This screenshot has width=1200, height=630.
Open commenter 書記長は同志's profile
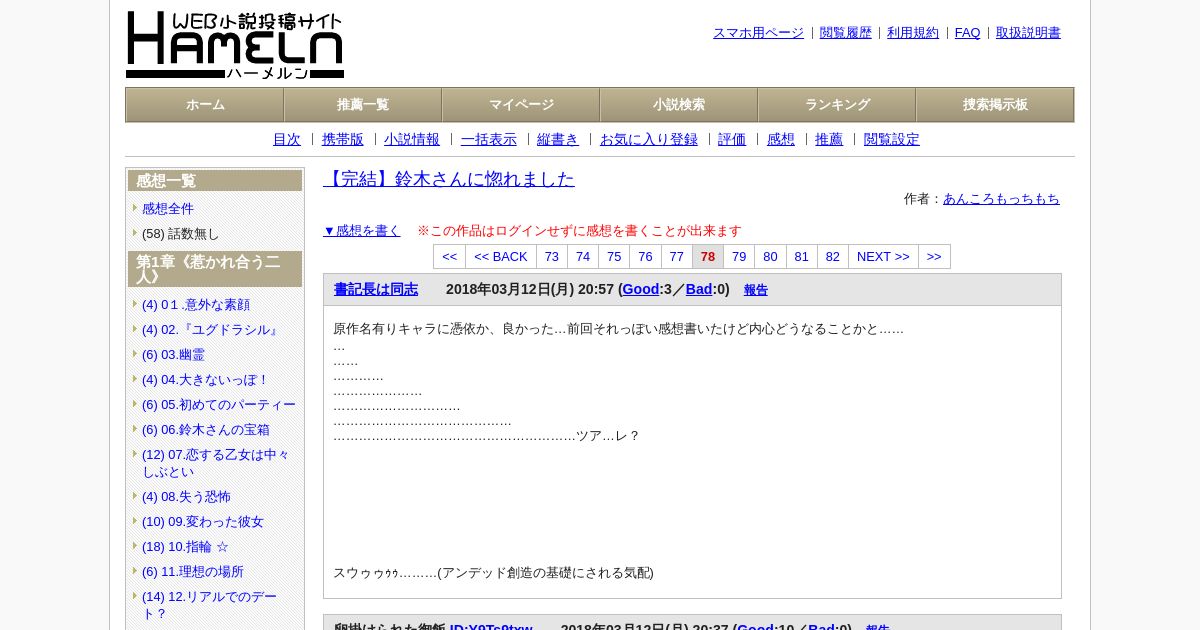[376, 289]
